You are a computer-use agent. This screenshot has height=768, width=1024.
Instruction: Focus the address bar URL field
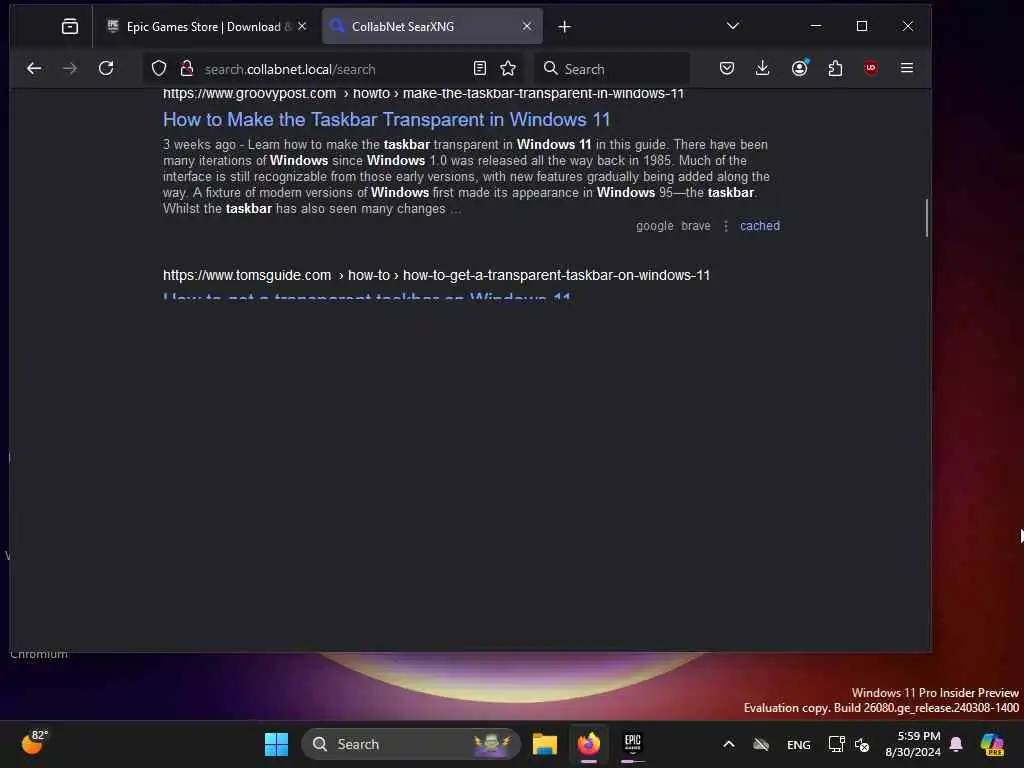[333, 69]
